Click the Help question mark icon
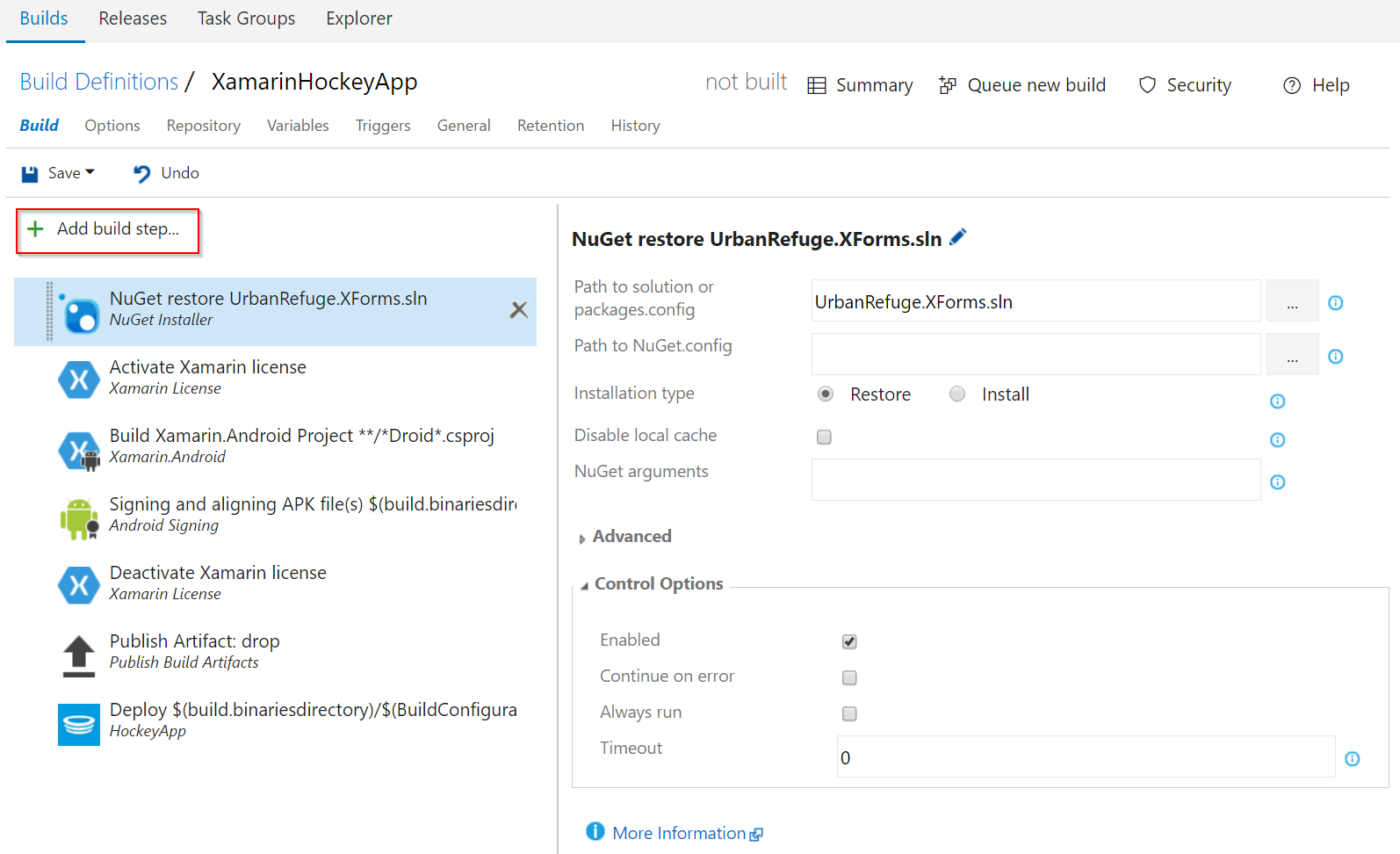Image resolution: width=1400 pixels, height=854 pixels. [x=1292, y=85]
